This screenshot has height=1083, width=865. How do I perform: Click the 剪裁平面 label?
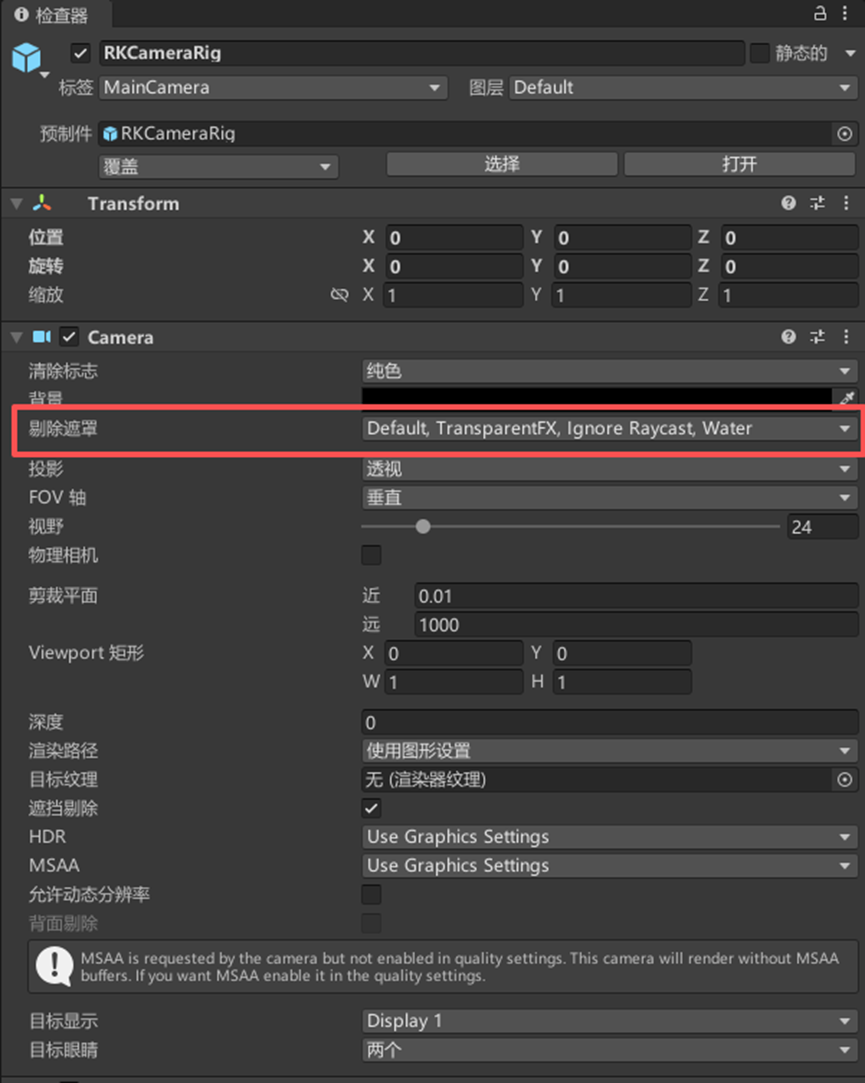tap(63, 595)
